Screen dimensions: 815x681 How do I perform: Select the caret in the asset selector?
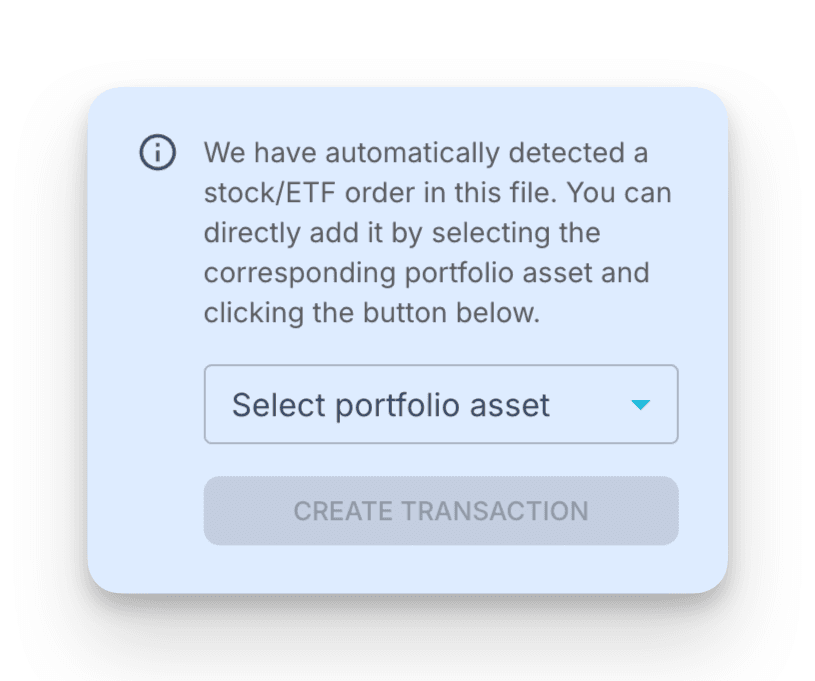(641, 405)
